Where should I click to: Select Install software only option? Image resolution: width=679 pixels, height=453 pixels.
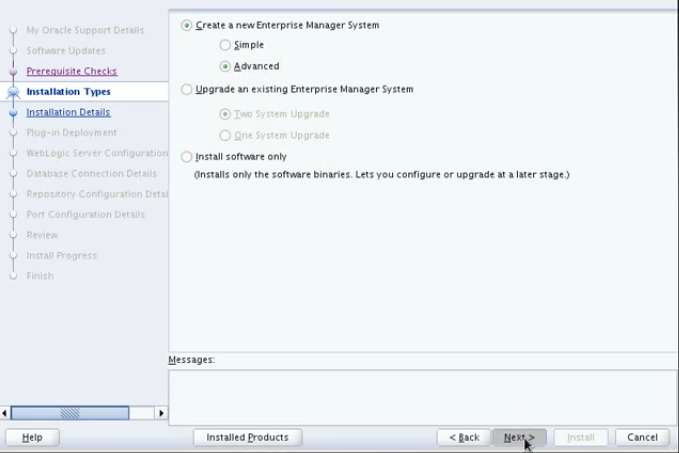[x=187, y=156]
